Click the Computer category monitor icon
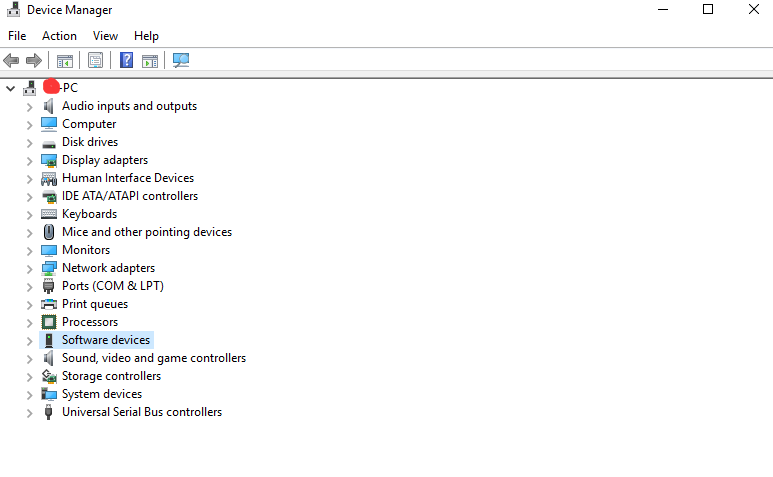 pos(49,124)
